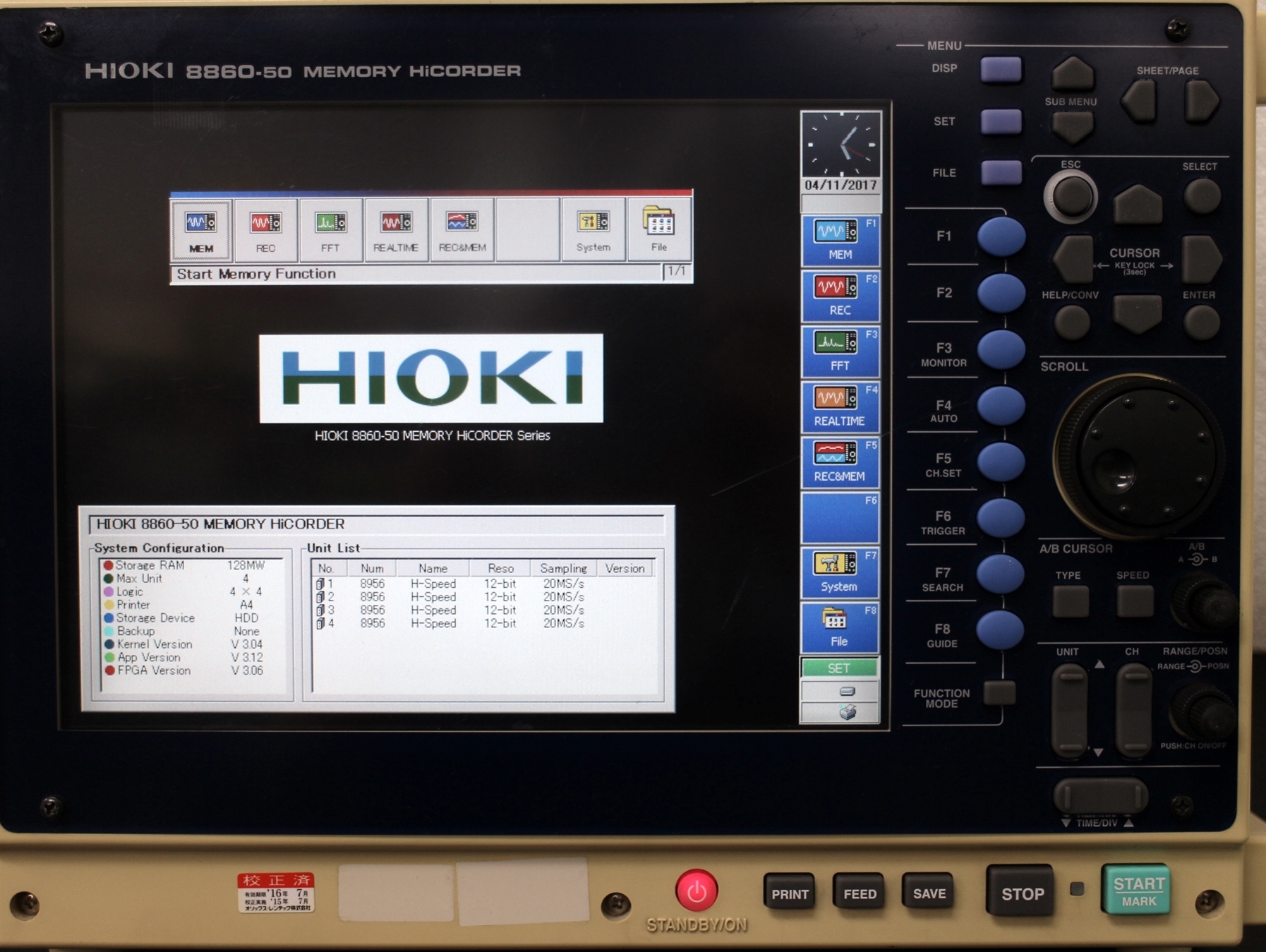Push the HELP/CONV key

(1071, 323)
